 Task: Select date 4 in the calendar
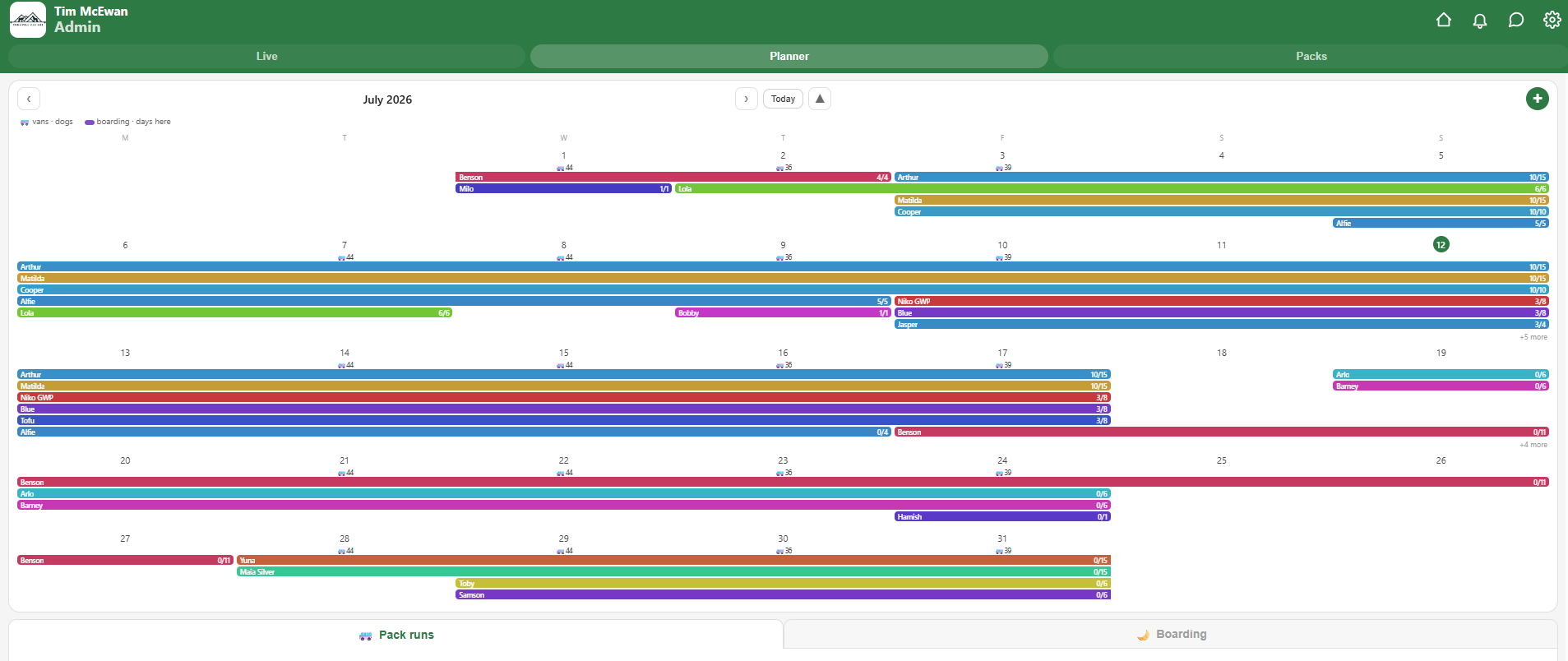[1221, 155]
